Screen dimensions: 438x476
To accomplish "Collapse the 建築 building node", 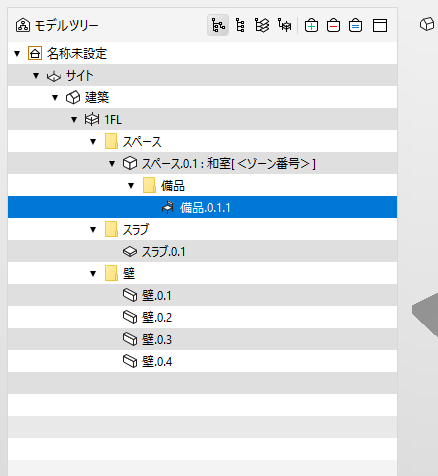I will (x=55, y=98).
